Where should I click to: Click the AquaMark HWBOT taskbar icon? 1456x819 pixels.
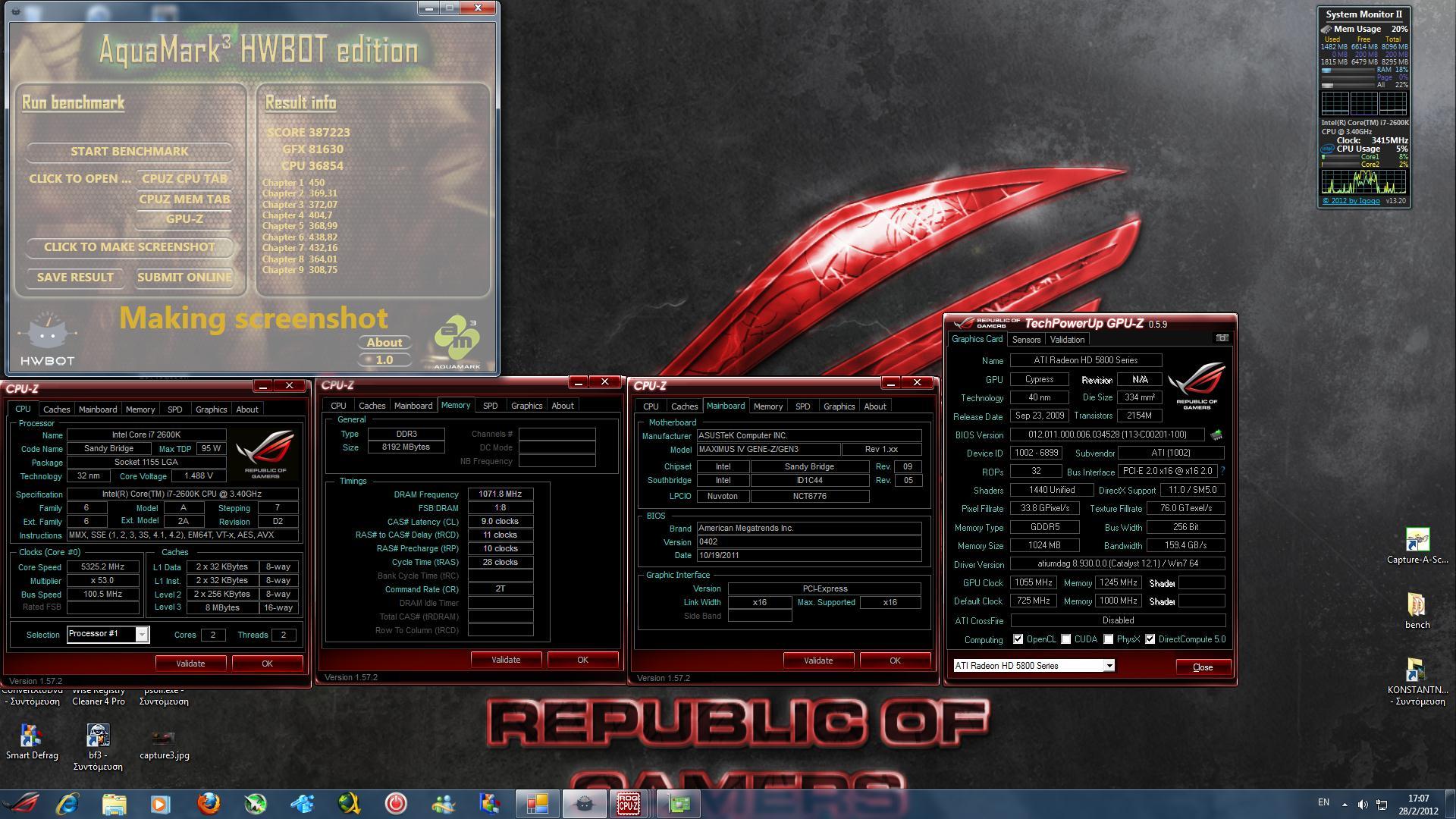pyautogui.click(x=584, y=803)
